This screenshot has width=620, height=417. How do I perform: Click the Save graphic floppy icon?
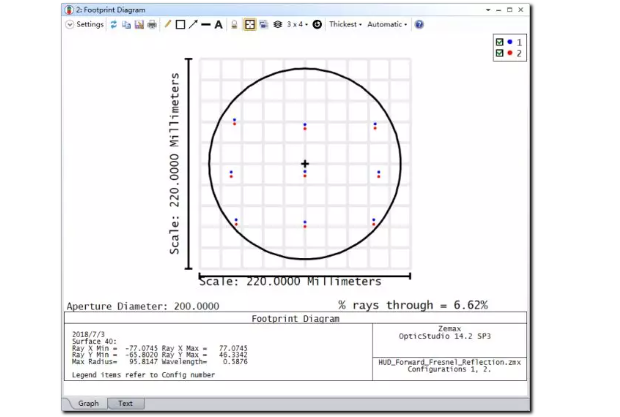(x=139, y=25)
